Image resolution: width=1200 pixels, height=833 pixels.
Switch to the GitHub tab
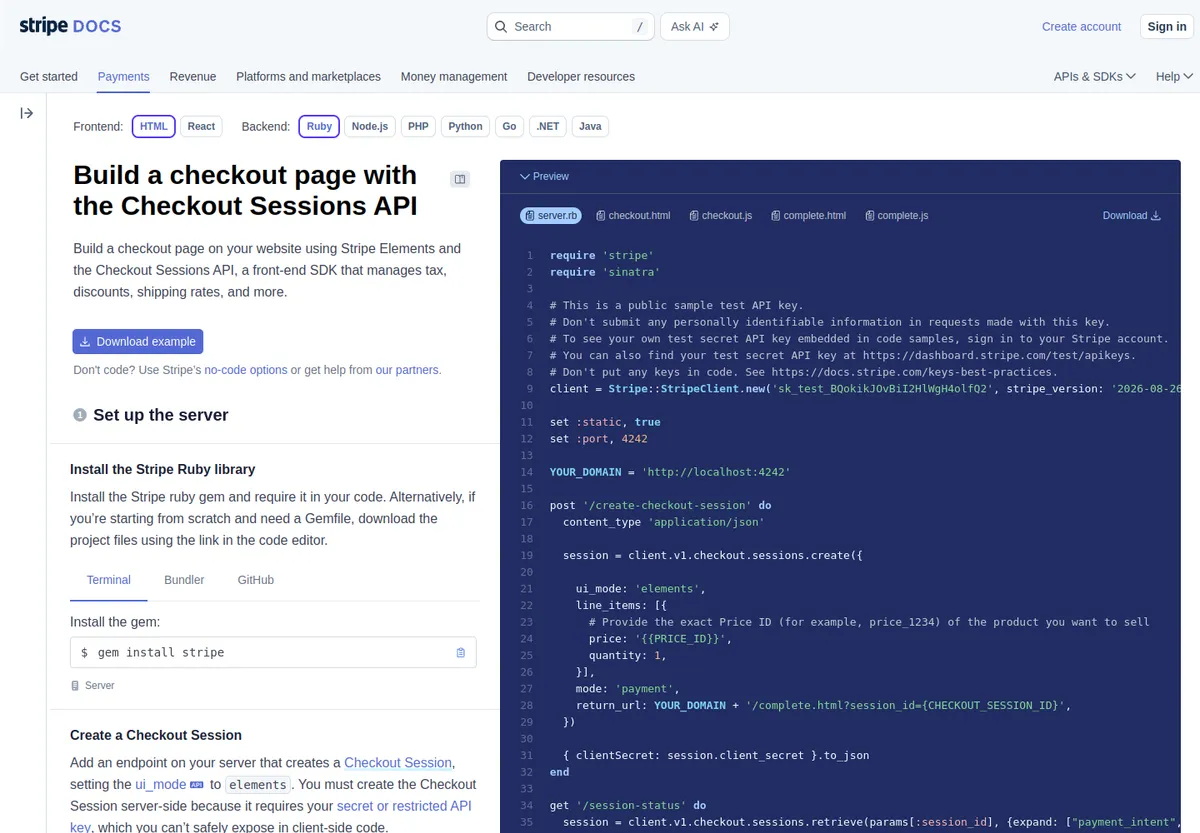pyautogui.click(x=256, y=580)
